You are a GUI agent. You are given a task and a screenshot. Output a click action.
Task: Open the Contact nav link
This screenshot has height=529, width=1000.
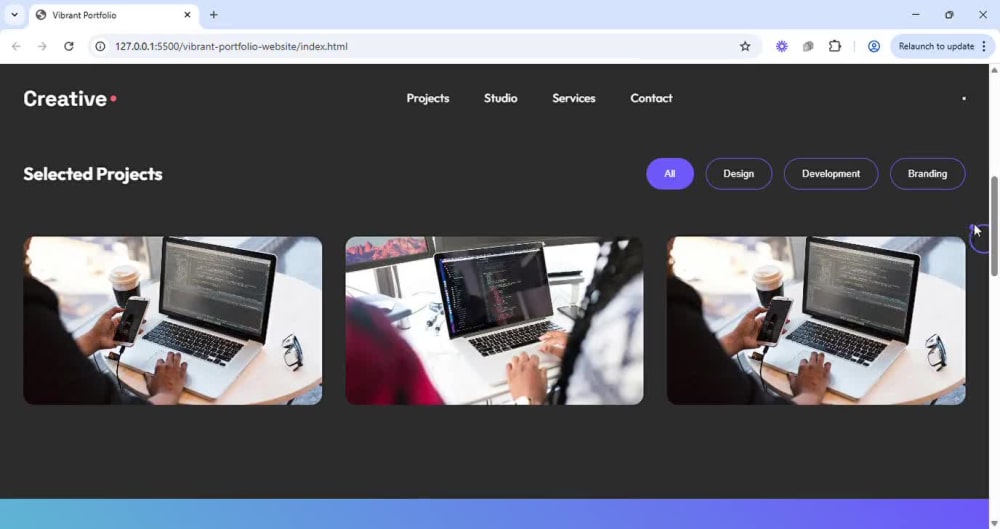pyautogui.click(x=651, y=98)
